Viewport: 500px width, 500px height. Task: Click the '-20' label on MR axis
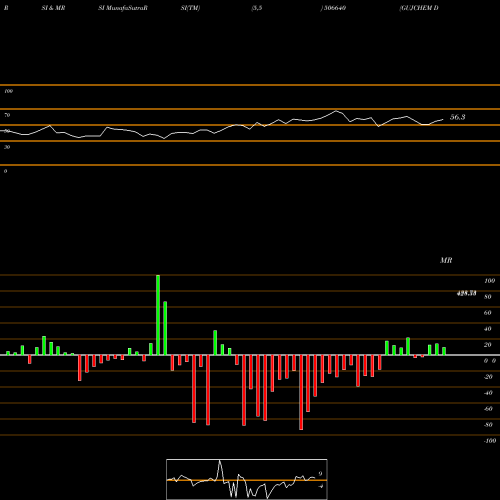point(488,377)
